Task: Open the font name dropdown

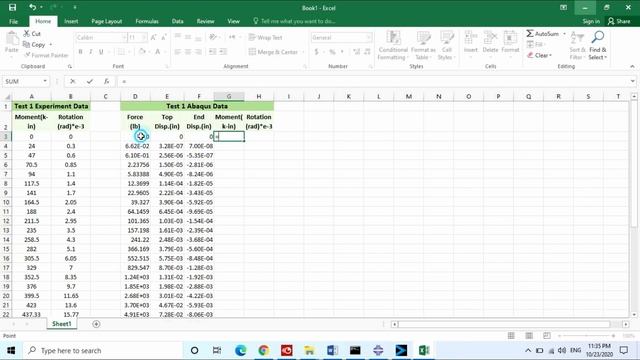Action: click(x=124, y=37)
